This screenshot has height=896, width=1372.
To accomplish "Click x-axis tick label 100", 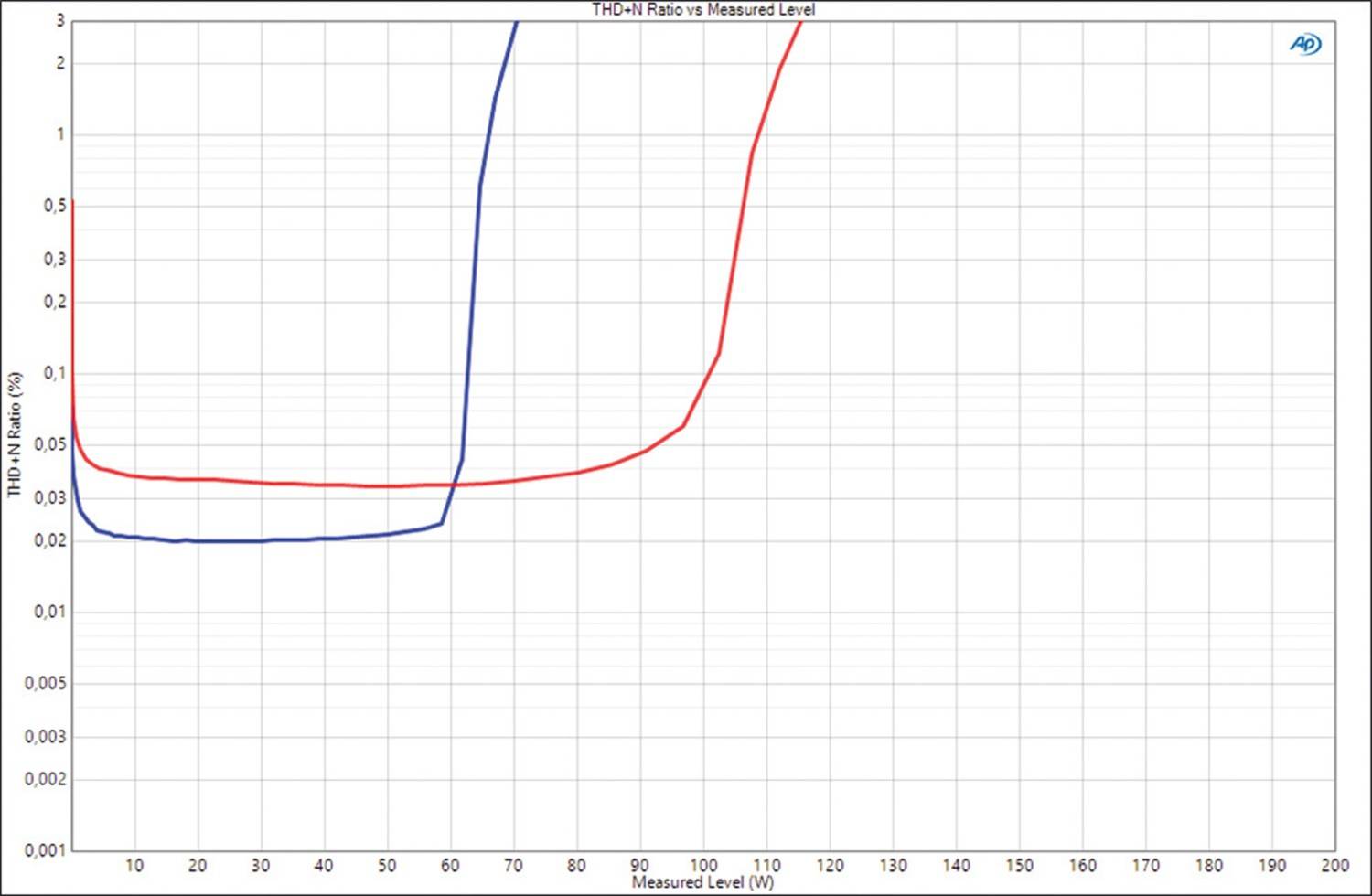I will tap(703, 865).
